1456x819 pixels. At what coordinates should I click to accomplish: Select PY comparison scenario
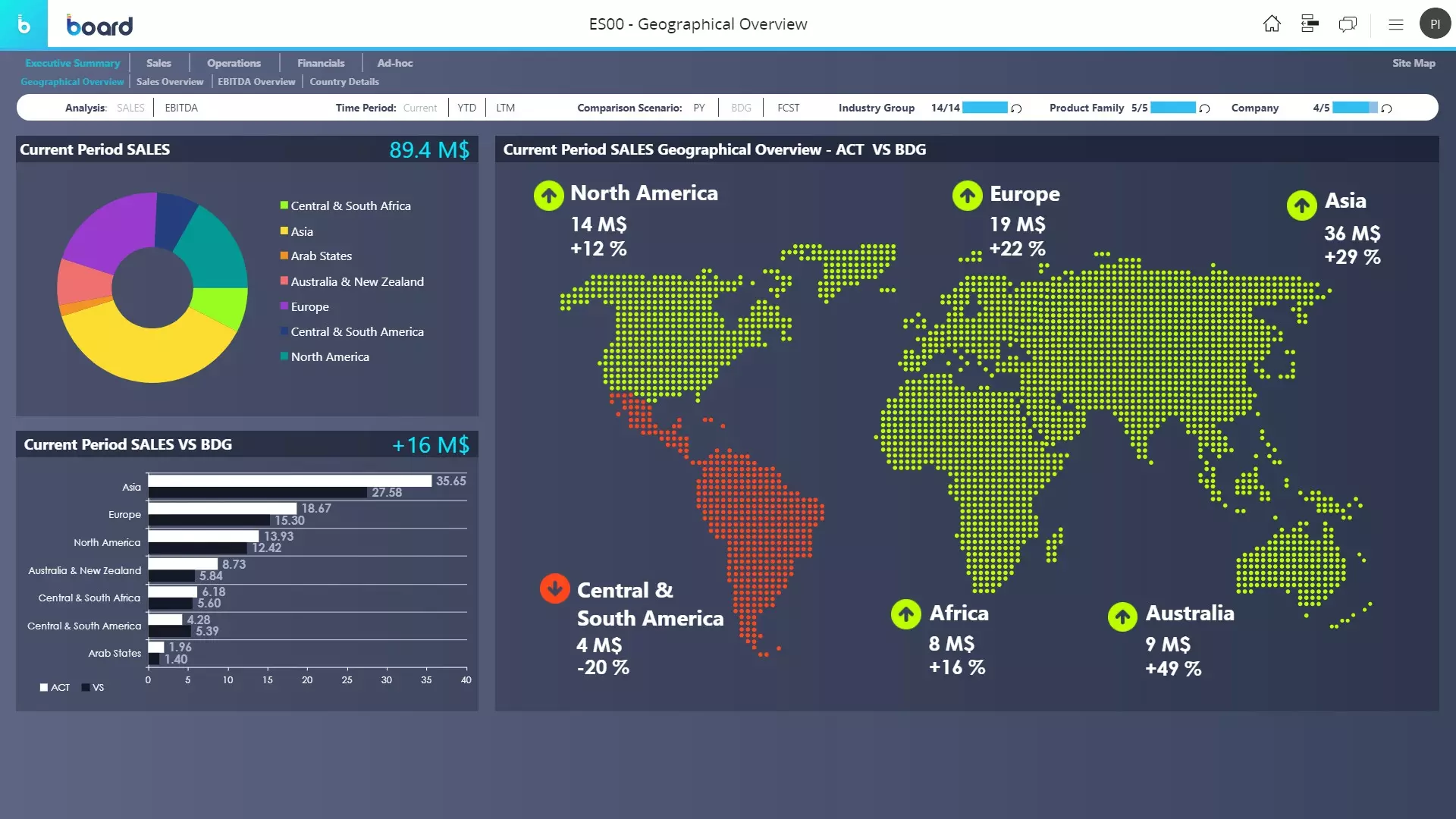pos(699,108)
